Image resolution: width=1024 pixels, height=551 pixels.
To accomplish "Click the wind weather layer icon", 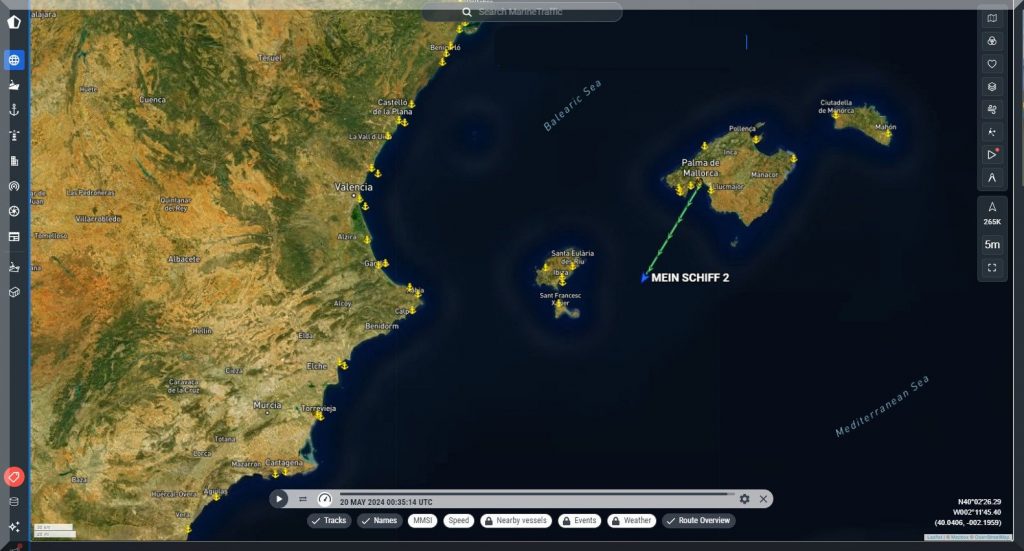I will 991,110.
